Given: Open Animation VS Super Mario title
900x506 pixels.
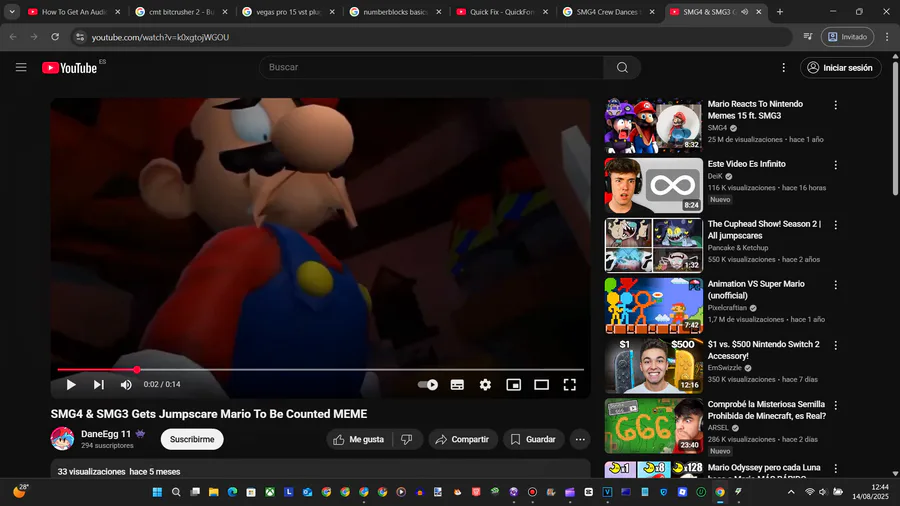Looking at the screenshot, I should click(x=756, y=290).
